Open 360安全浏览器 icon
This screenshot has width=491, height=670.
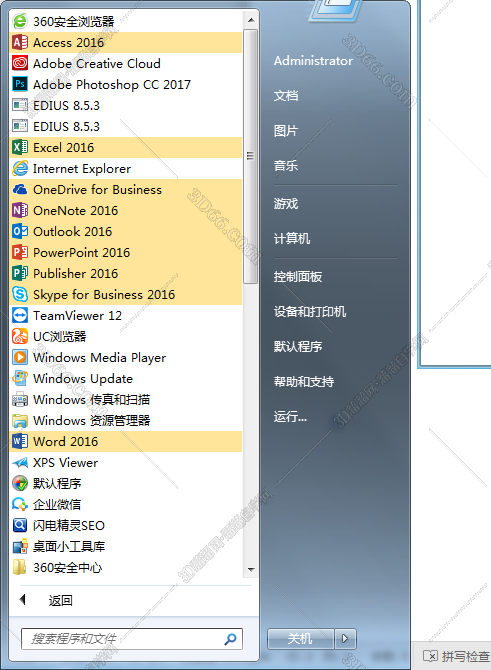(x=20, y=21)
